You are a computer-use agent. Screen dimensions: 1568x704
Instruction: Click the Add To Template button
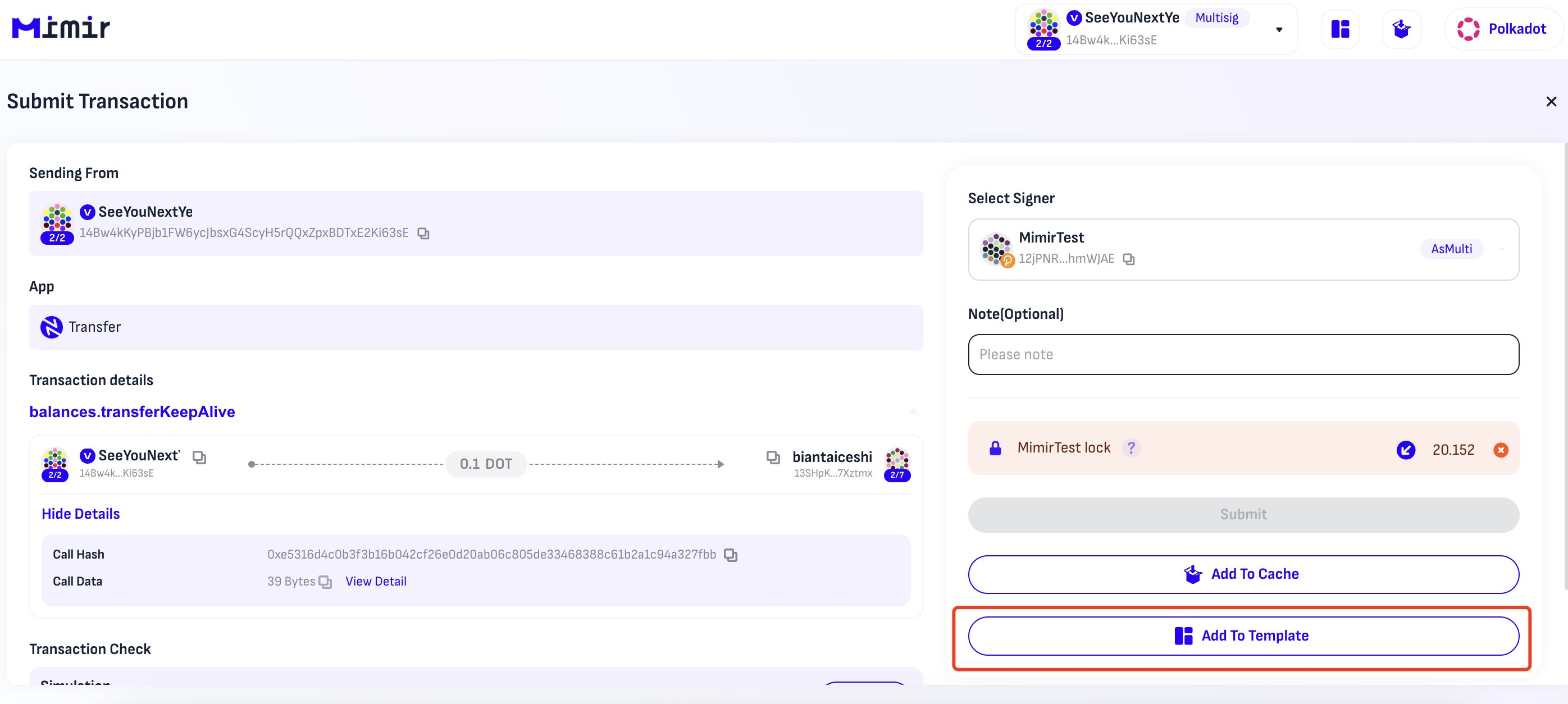pos(1243,636)
